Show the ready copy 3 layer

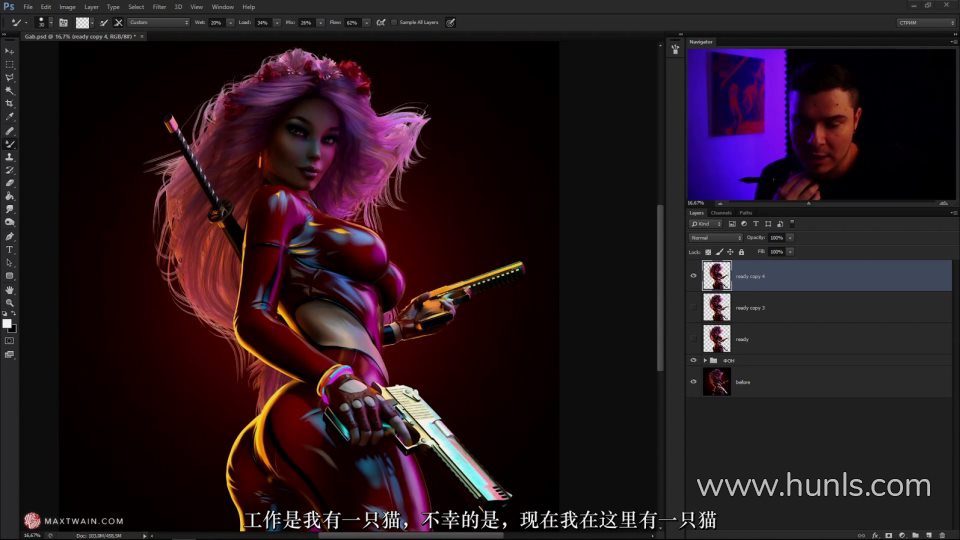click(693, 307)
